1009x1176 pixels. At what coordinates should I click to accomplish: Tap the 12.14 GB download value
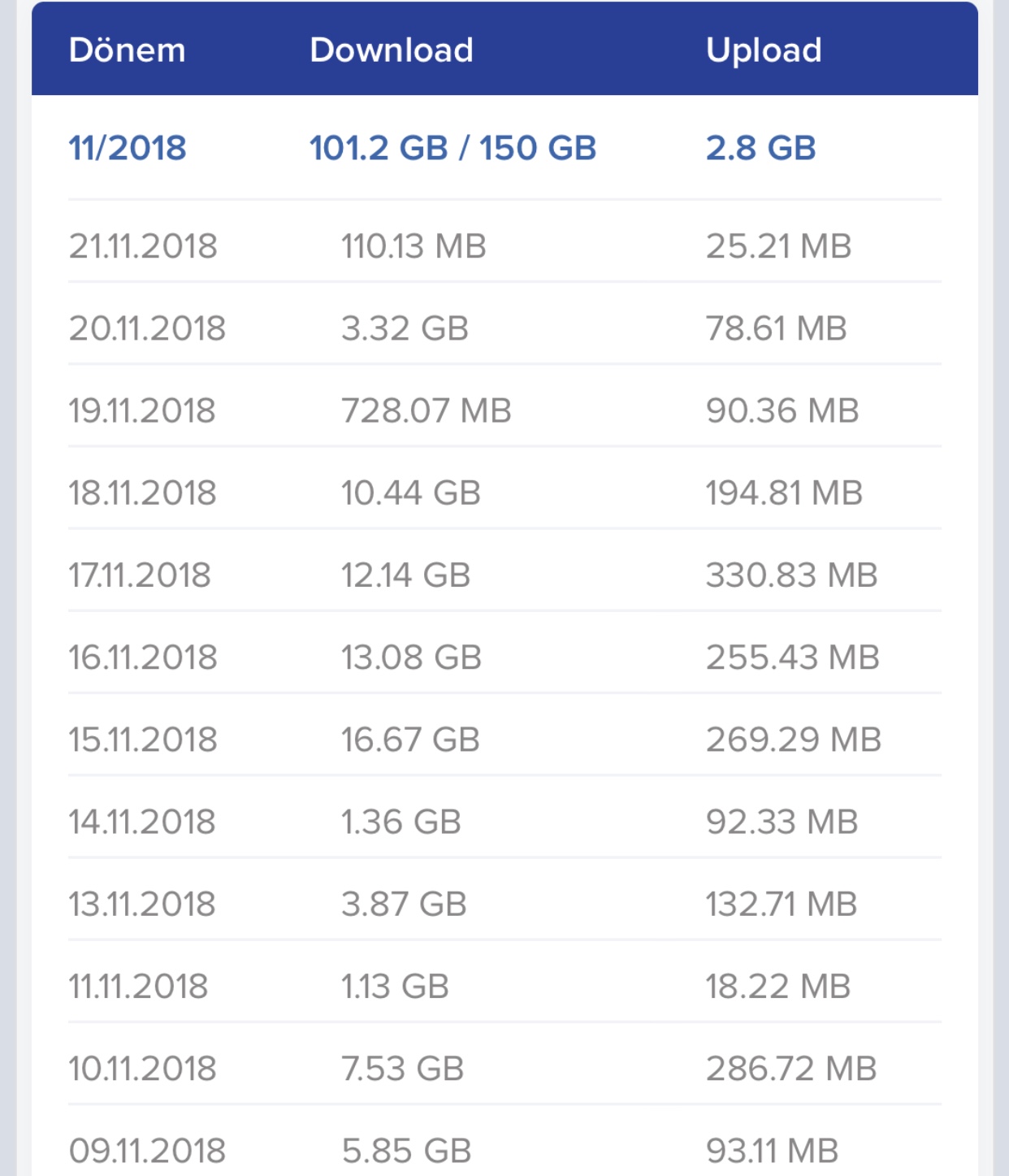tap(405, 575)
